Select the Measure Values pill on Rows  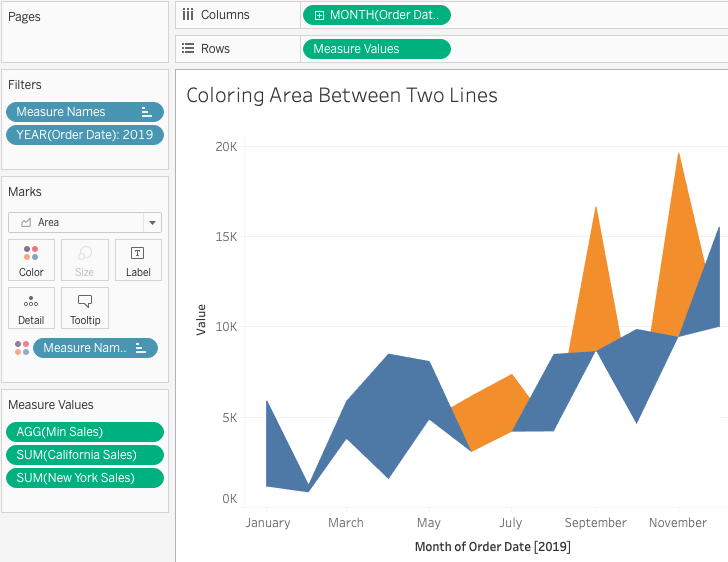pyautogui.click(x=377, y=49)
